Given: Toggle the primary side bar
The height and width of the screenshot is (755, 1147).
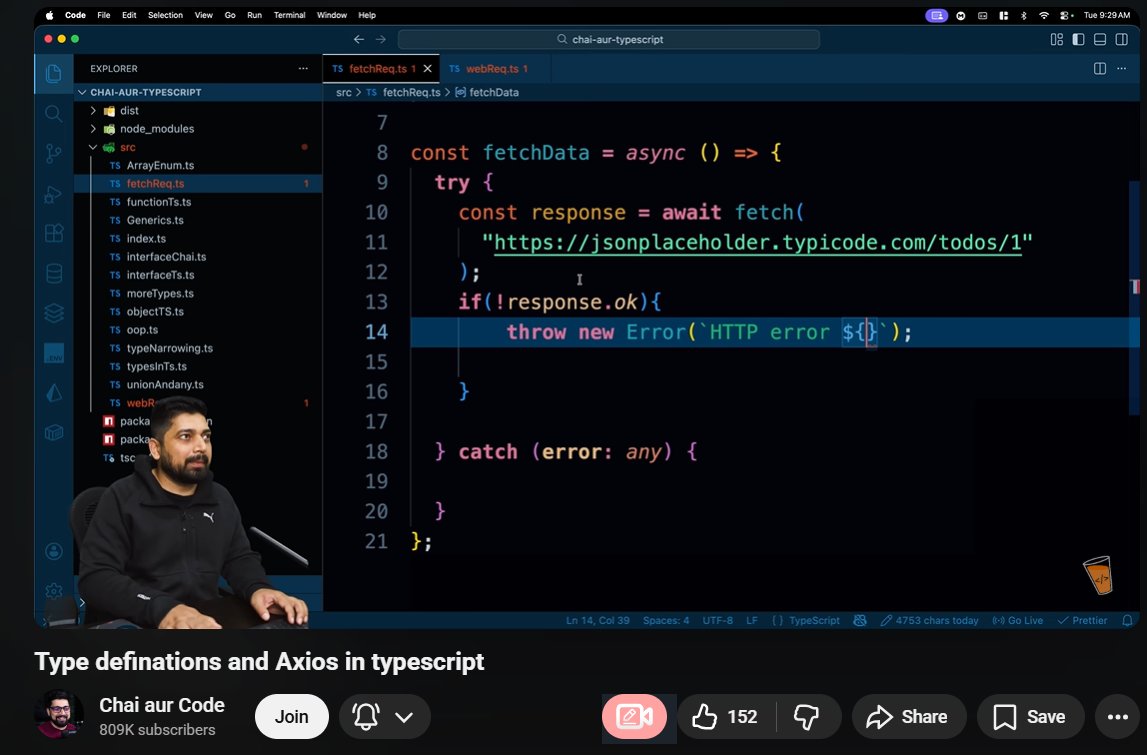Looking at the screenshot, I should coord(1078,40).
